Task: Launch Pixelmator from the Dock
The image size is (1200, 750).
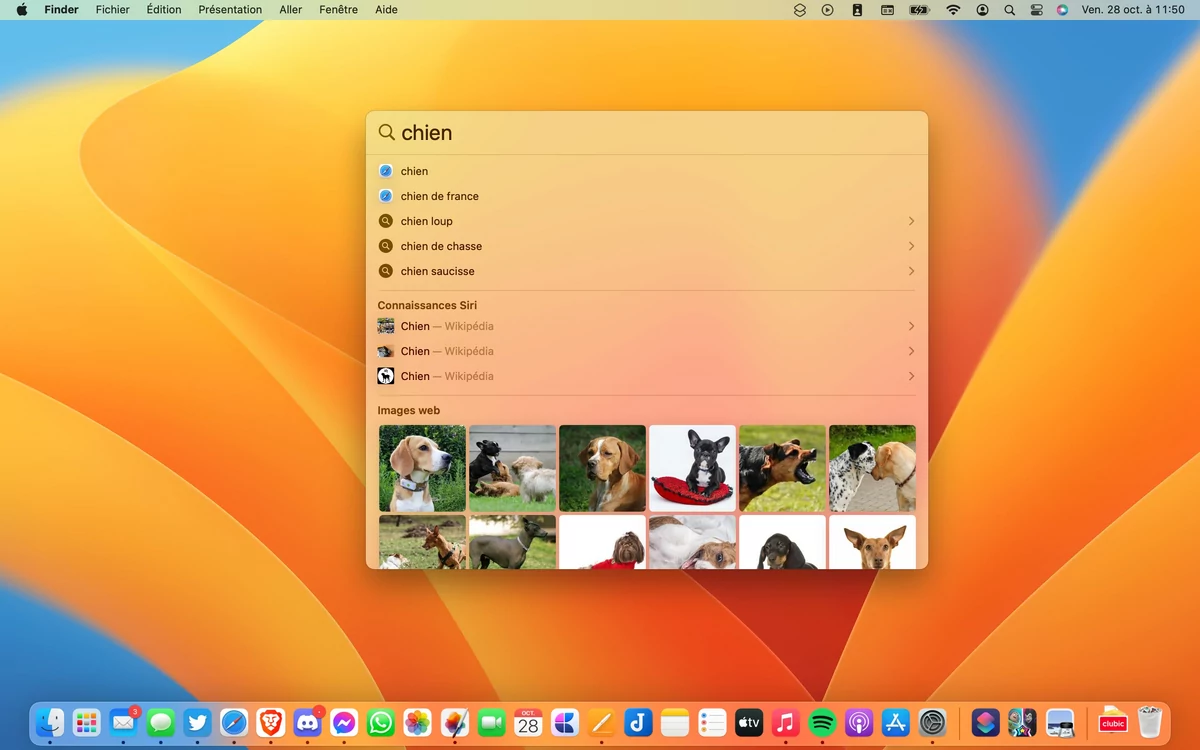Action: (455, 722)
